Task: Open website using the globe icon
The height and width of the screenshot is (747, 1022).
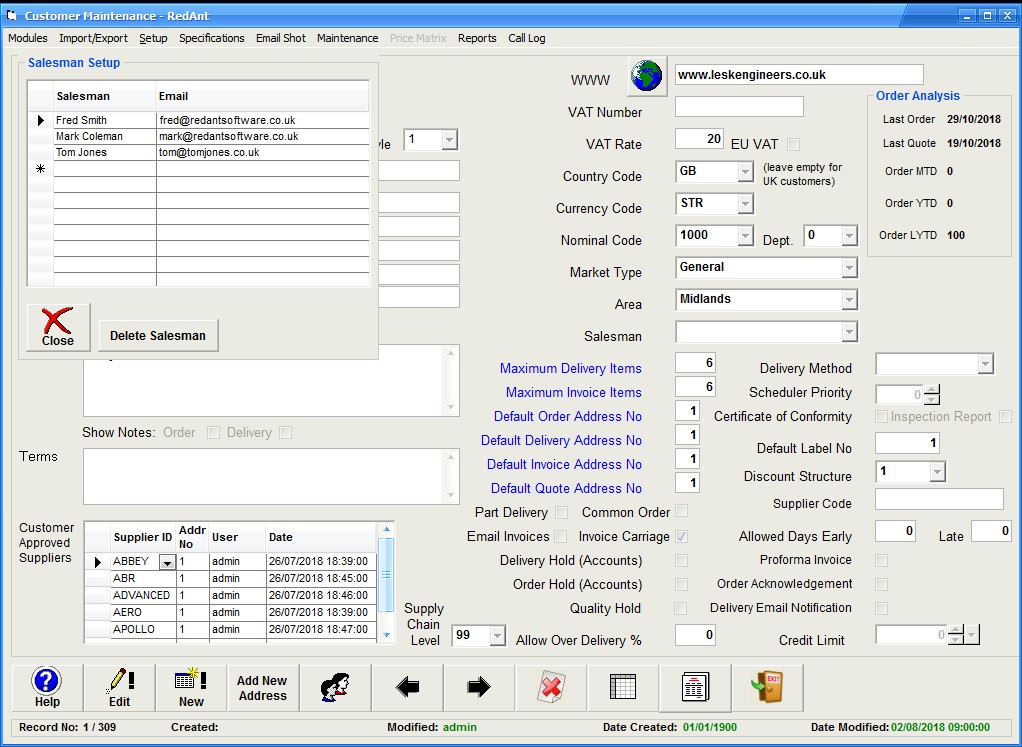Action: point(647,76)
